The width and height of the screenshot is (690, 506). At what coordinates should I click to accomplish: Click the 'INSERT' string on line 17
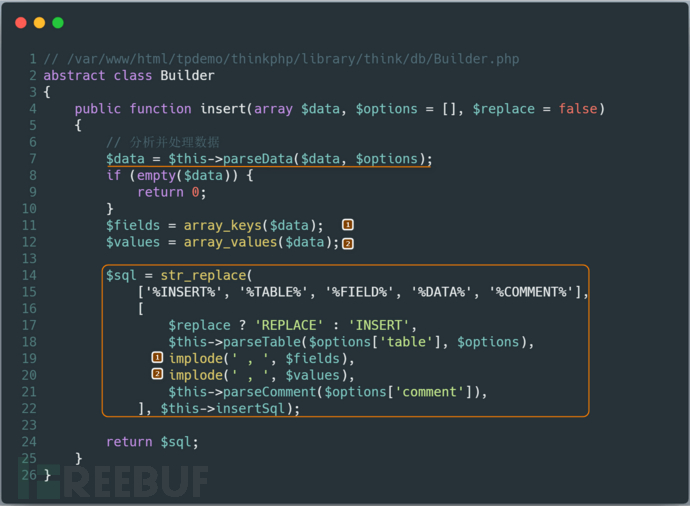[x=379, y=325]
